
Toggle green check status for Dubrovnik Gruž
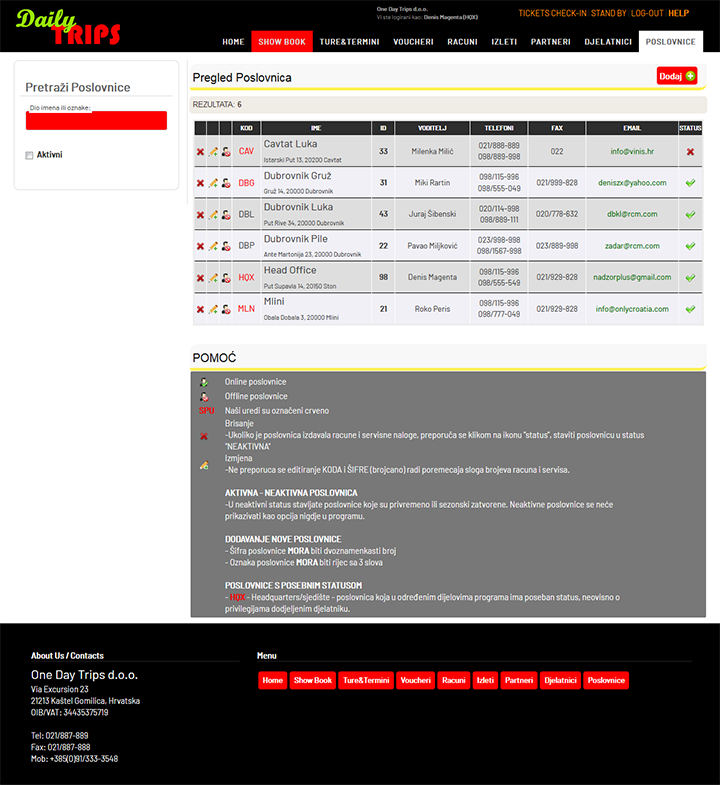[690, 183]
